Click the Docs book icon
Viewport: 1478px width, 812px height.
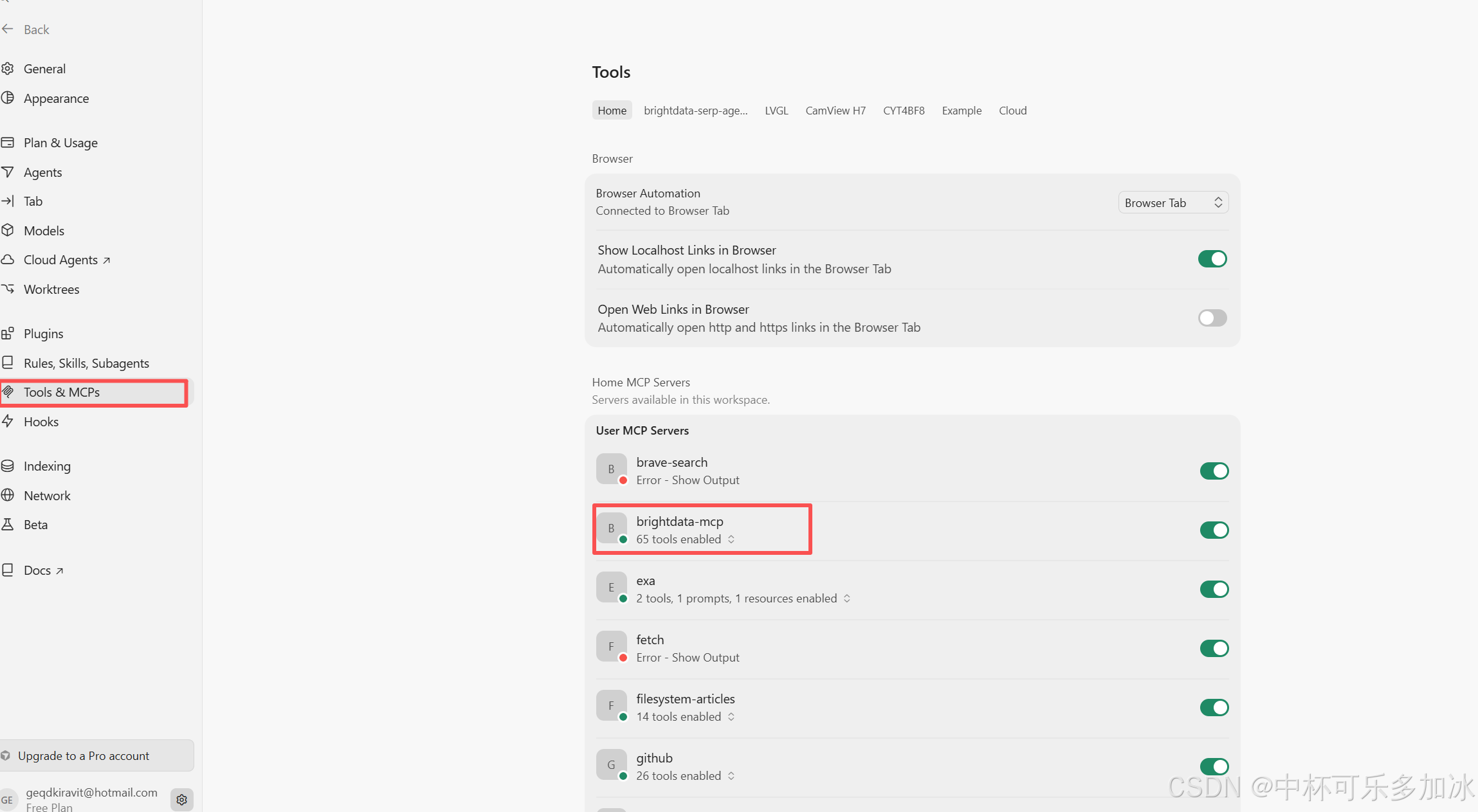click(x=8, y=570)
